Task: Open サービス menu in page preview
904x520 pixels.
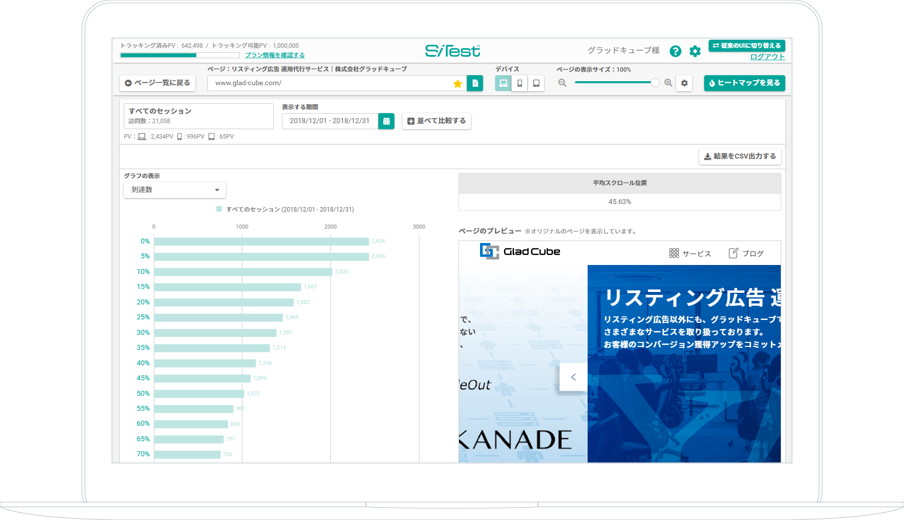Action: coord(690,254)
